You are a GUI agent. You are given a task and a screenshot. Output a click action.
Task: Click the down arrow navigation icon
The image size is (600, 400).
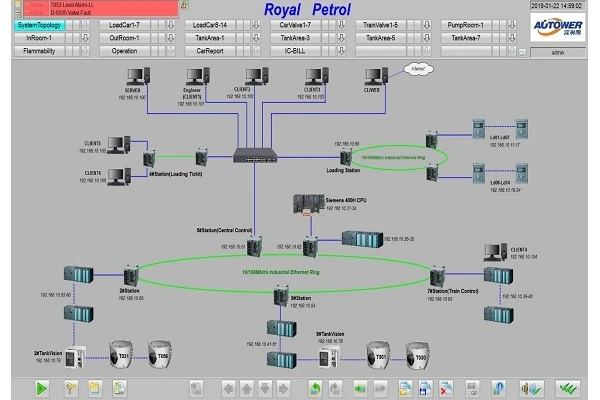[265, 389]
